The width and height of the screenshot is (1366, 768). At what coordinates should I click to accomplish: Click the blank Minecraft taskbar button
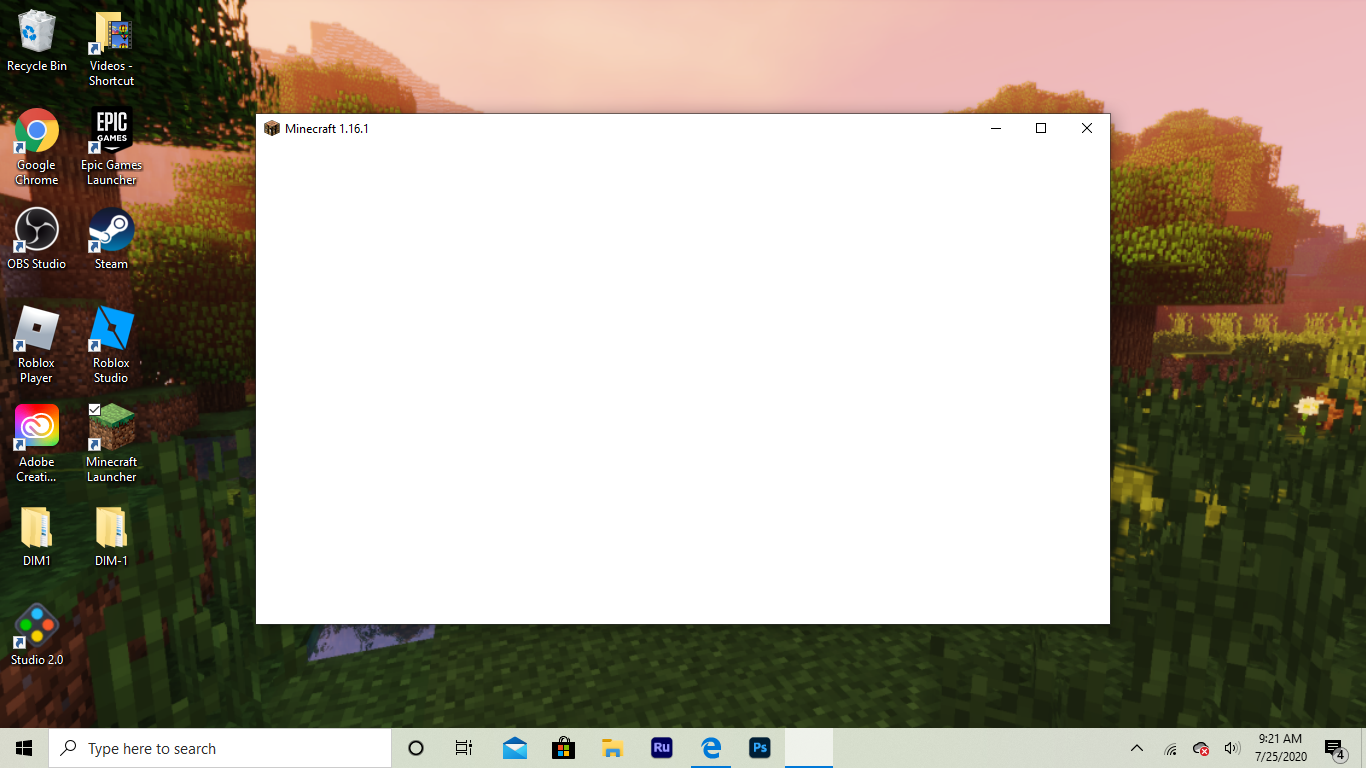809,748
